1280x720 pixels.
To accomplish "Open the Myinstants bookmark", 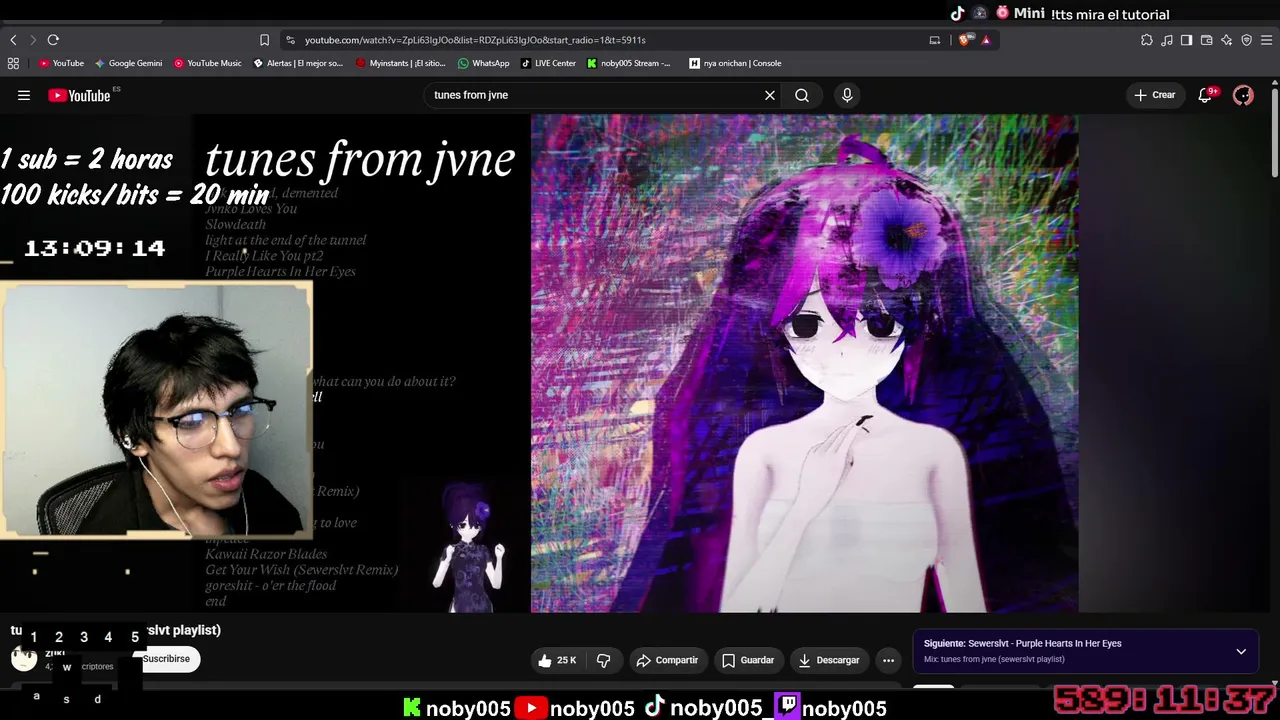I will pos(400,63).
